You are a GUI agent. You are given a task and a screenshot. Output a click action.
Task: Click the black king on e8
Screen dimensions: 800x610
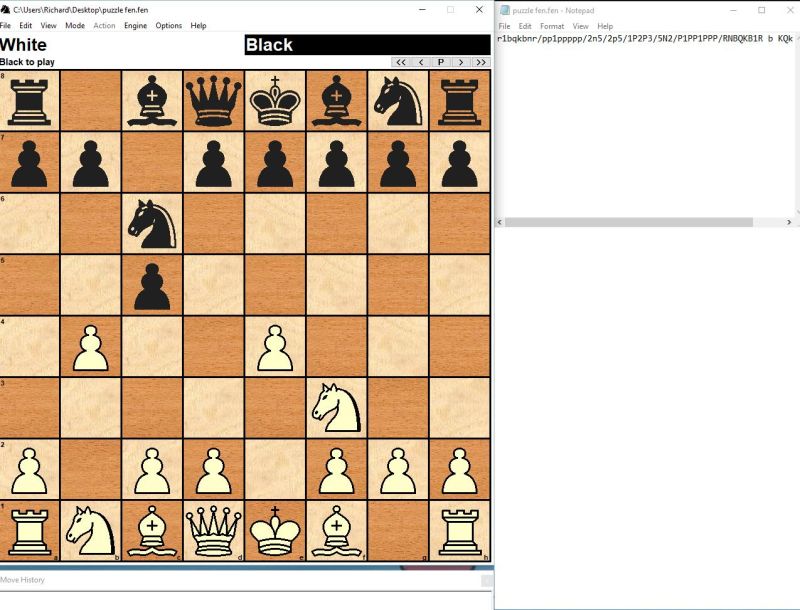(x=274, y=103)
